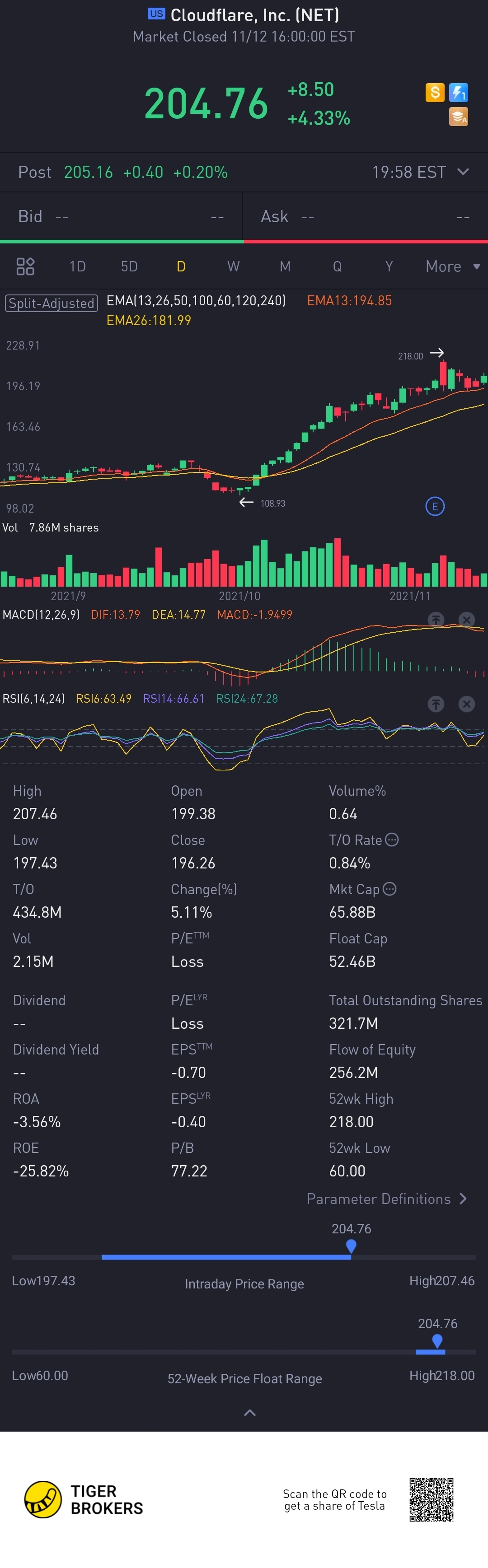Open the More timeframes dropdown
The image size is (488, 1568).
pyautogui.click(x=453, y=266)
